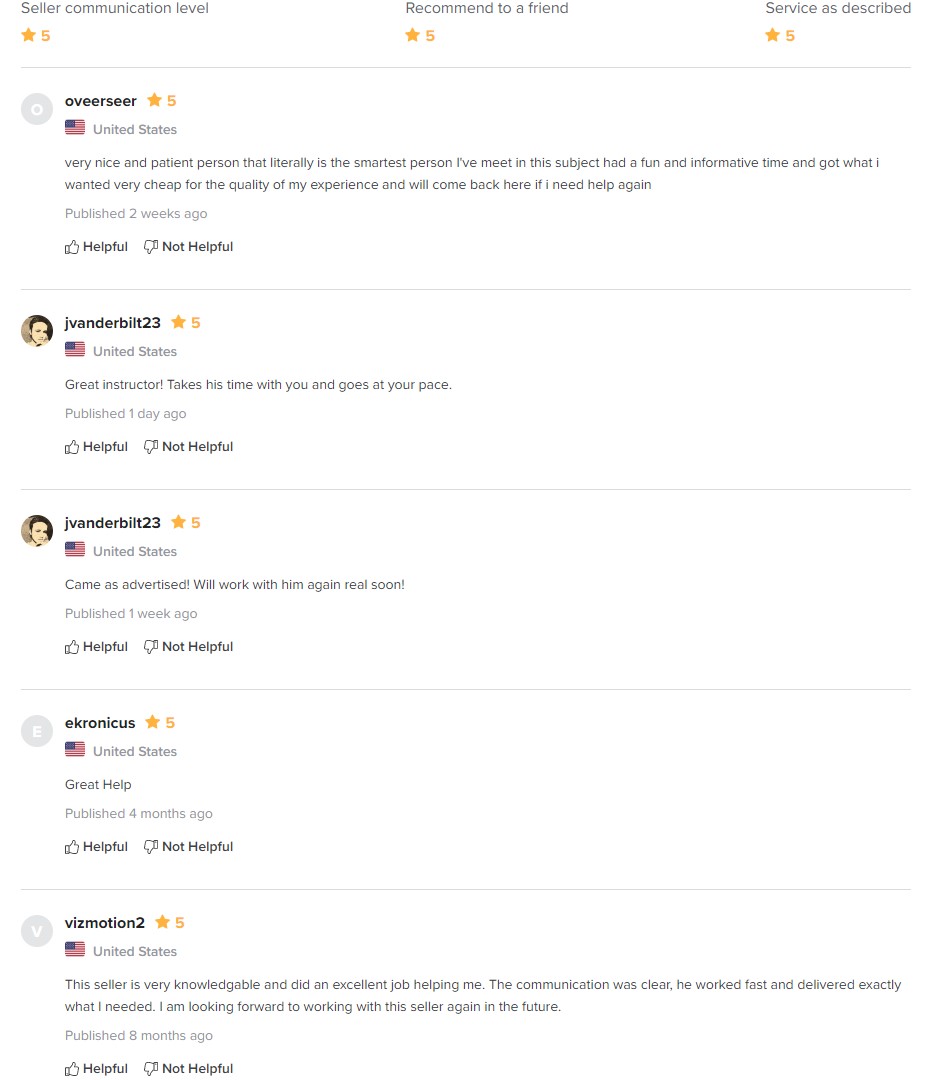
Task: Click thumbs-up icon on oveerseer's review
Action: [72, 247]
